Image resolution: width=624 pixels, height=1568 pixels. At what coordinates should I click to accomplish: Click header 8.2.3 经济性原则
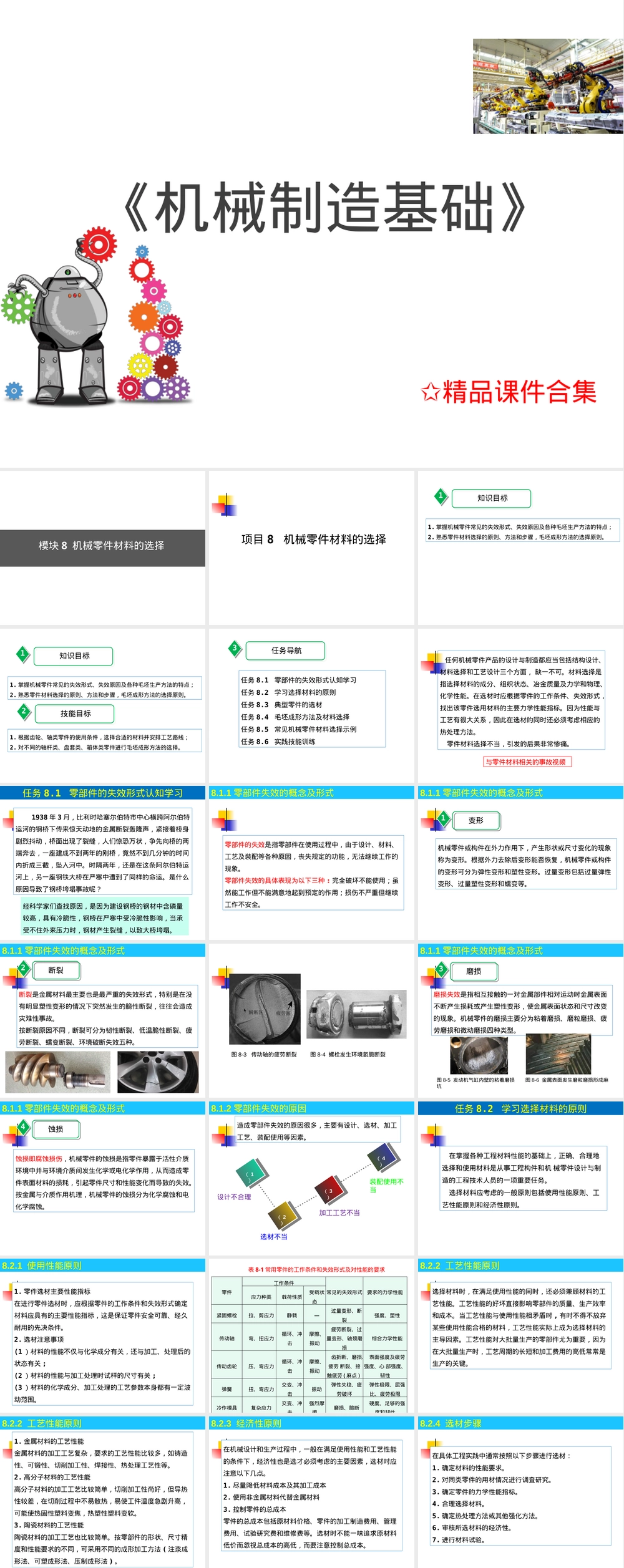(x=312, y=1423)
